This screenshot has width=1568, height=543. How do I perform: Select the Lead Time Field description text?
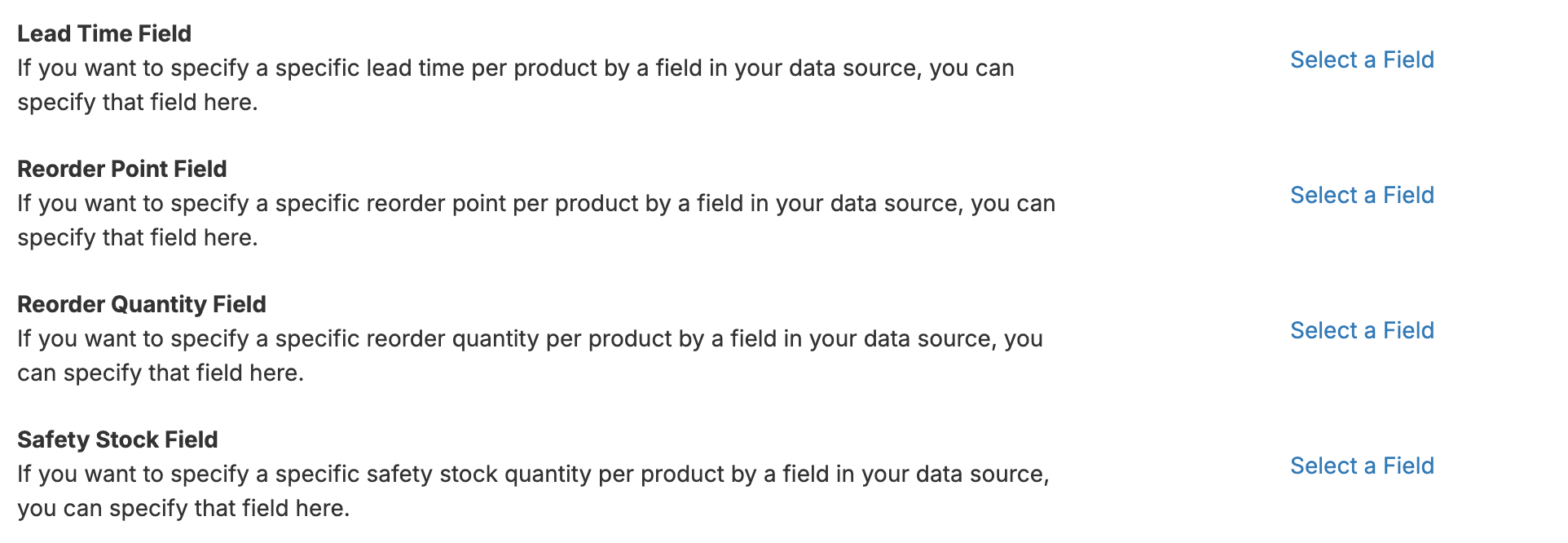[x=513, y=85]
